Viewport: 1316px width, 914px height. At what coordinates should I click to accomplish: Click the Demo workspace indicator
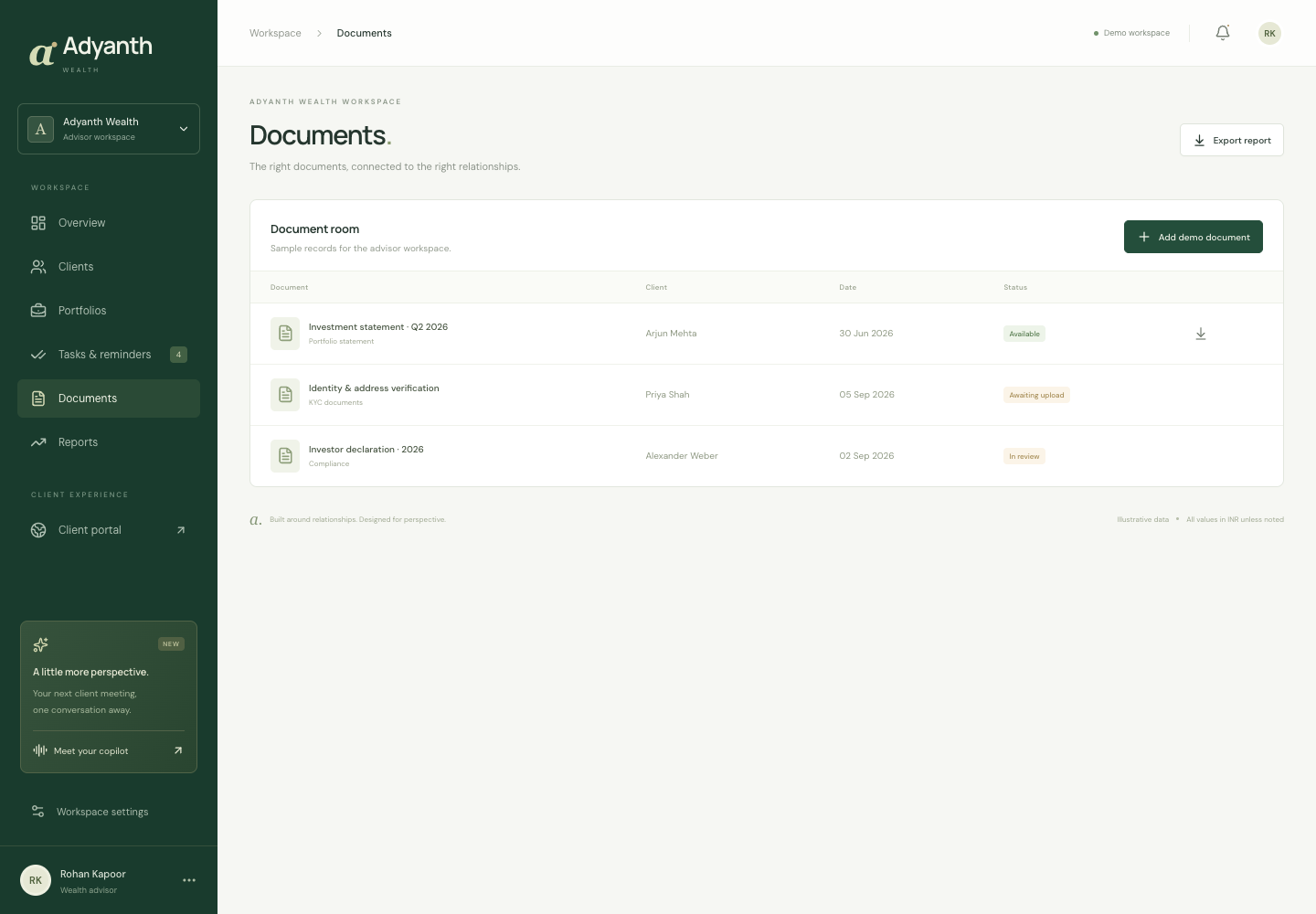(1131, 33)
